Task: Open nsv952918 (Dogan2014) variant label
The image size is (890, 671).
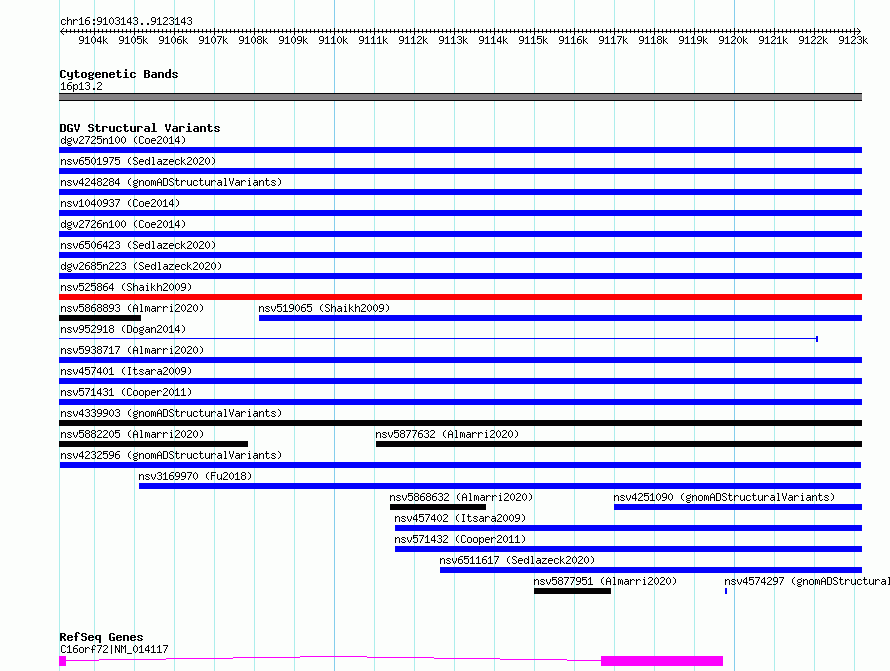Action: (x=123, y=329)
